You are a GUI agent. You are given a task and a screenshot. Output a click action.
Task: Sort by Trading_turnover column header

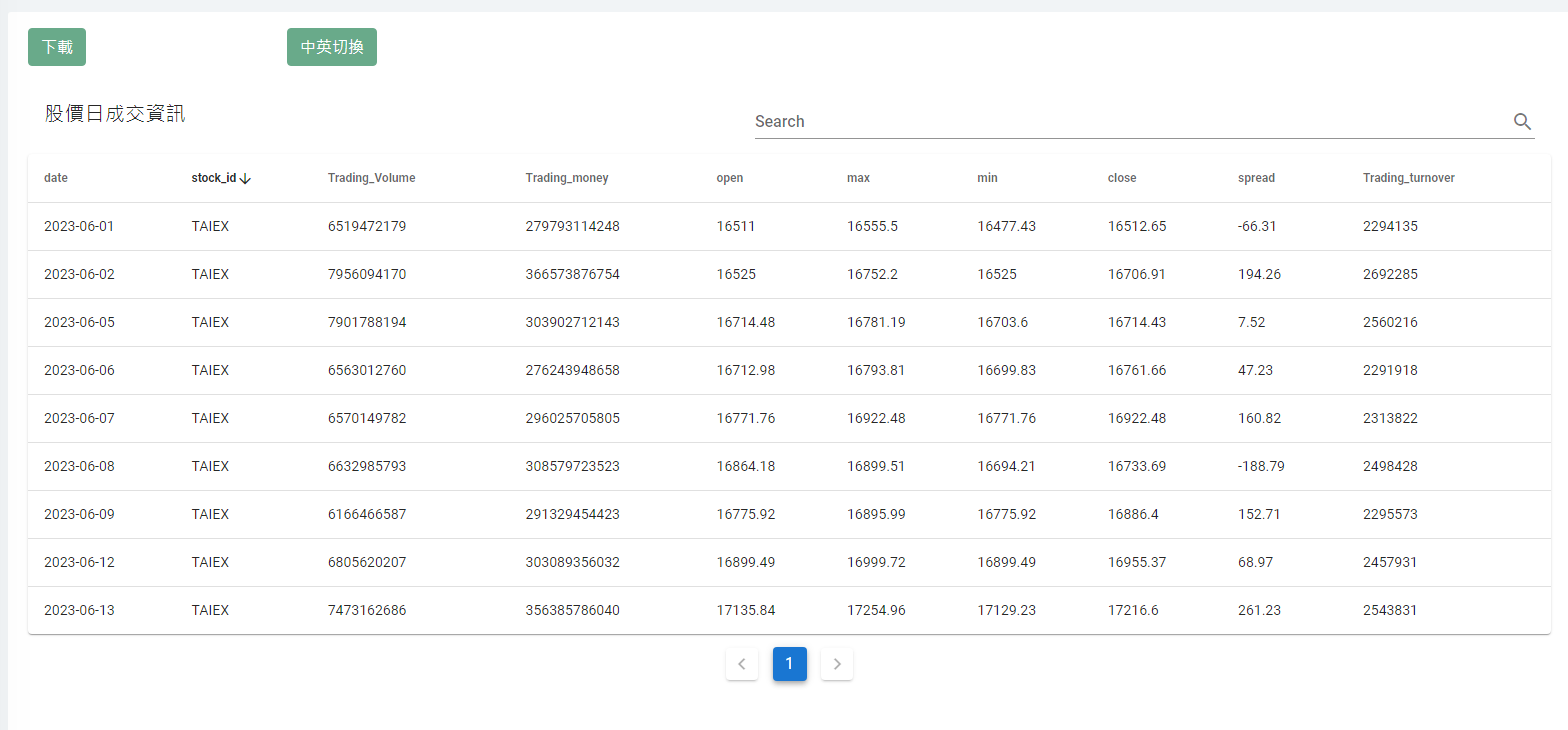point(1408,178)
